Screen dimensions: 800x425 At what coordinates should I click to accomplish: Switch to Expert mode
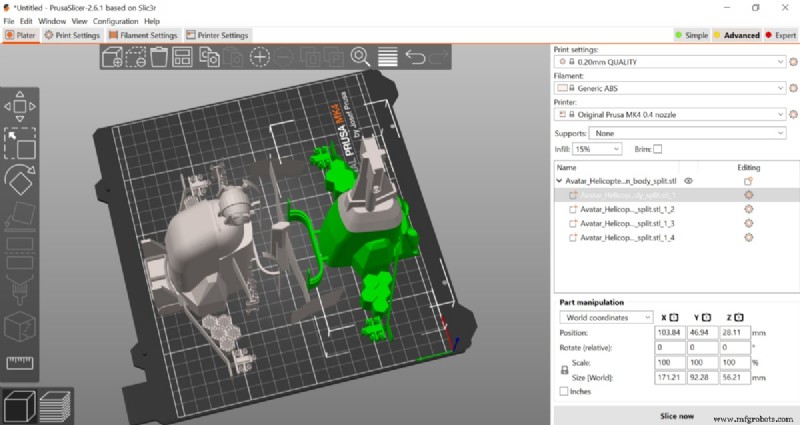[x=781, y=35]
